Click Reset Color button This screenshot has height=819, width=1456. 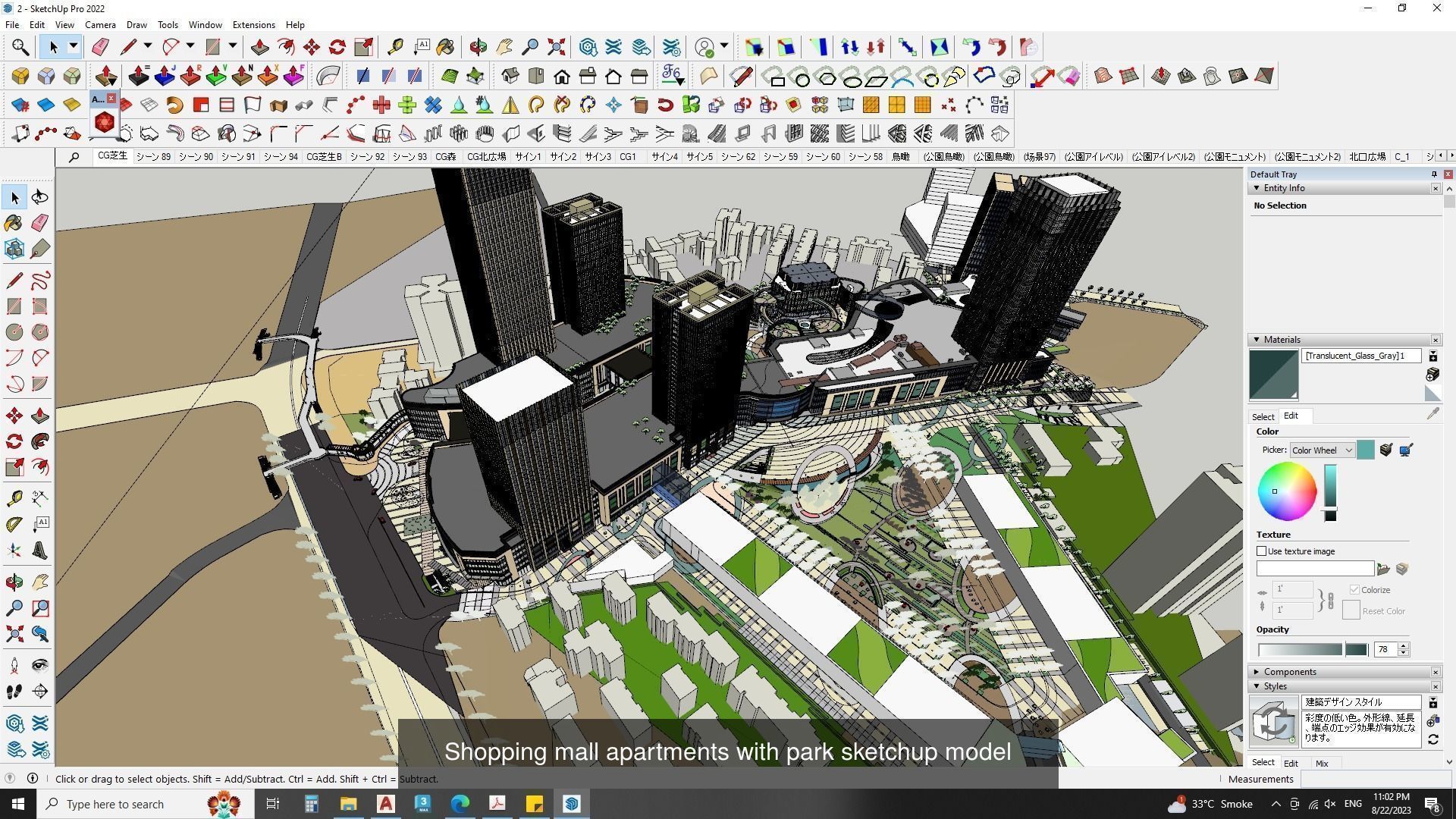pyautogui.click(x=1351, y=610)
